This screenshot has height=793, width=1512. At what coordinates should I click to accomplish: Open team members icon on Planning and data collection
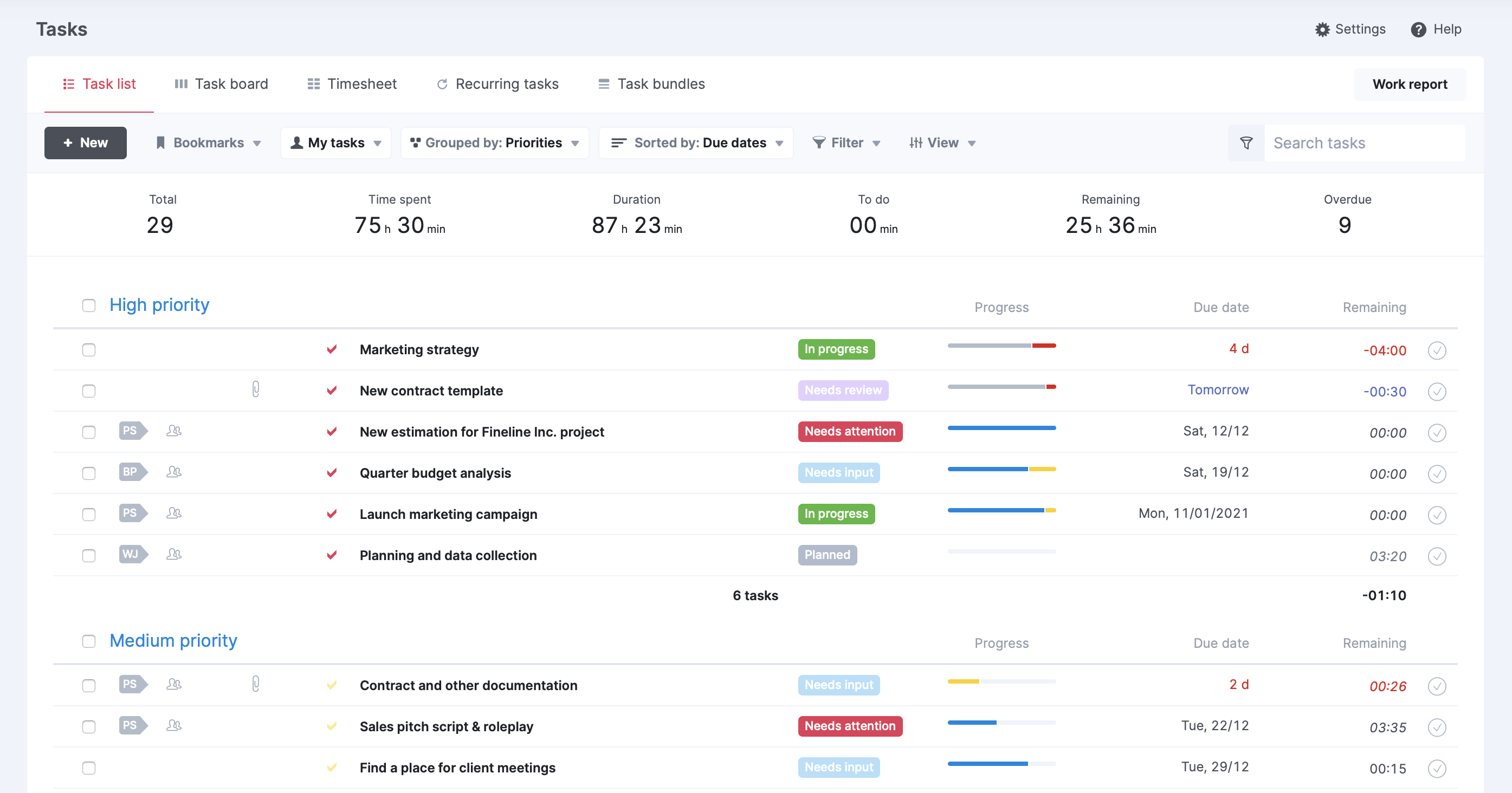coord(174,554)
